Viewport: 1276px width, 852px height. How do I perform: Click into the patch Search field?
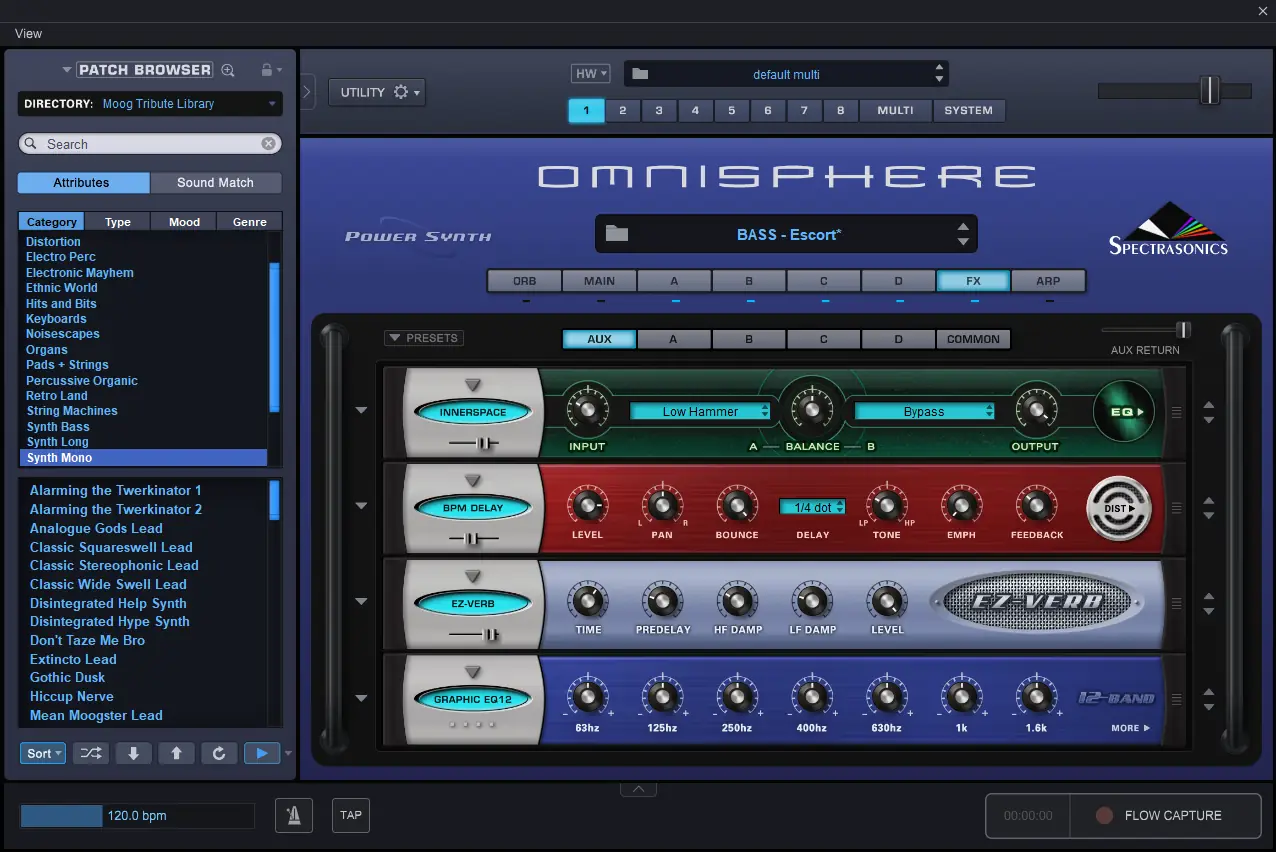pyautogui.click(x=150, y=144)
